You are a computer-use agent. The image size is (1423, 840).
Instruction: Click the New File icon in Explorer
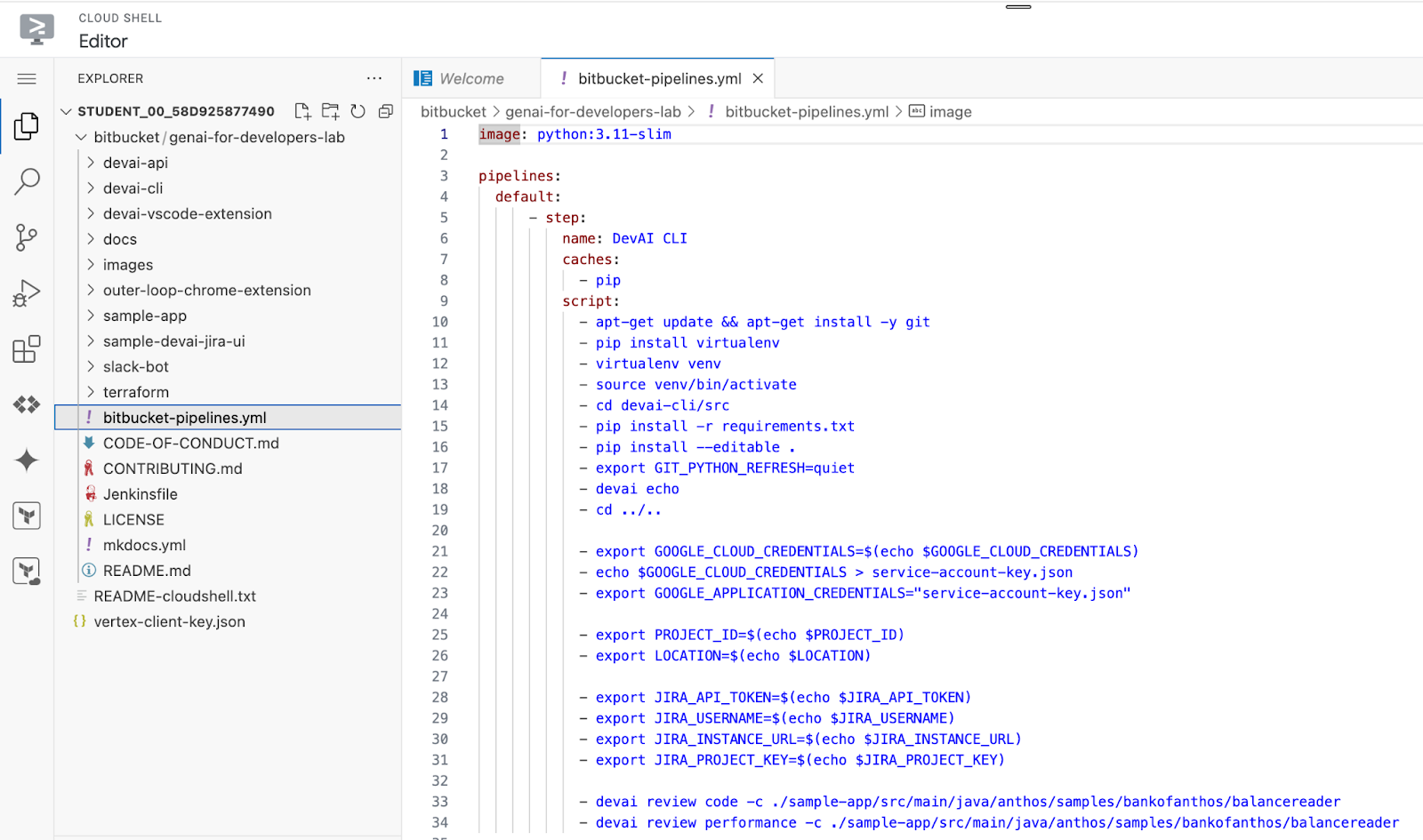click(302, 111)
